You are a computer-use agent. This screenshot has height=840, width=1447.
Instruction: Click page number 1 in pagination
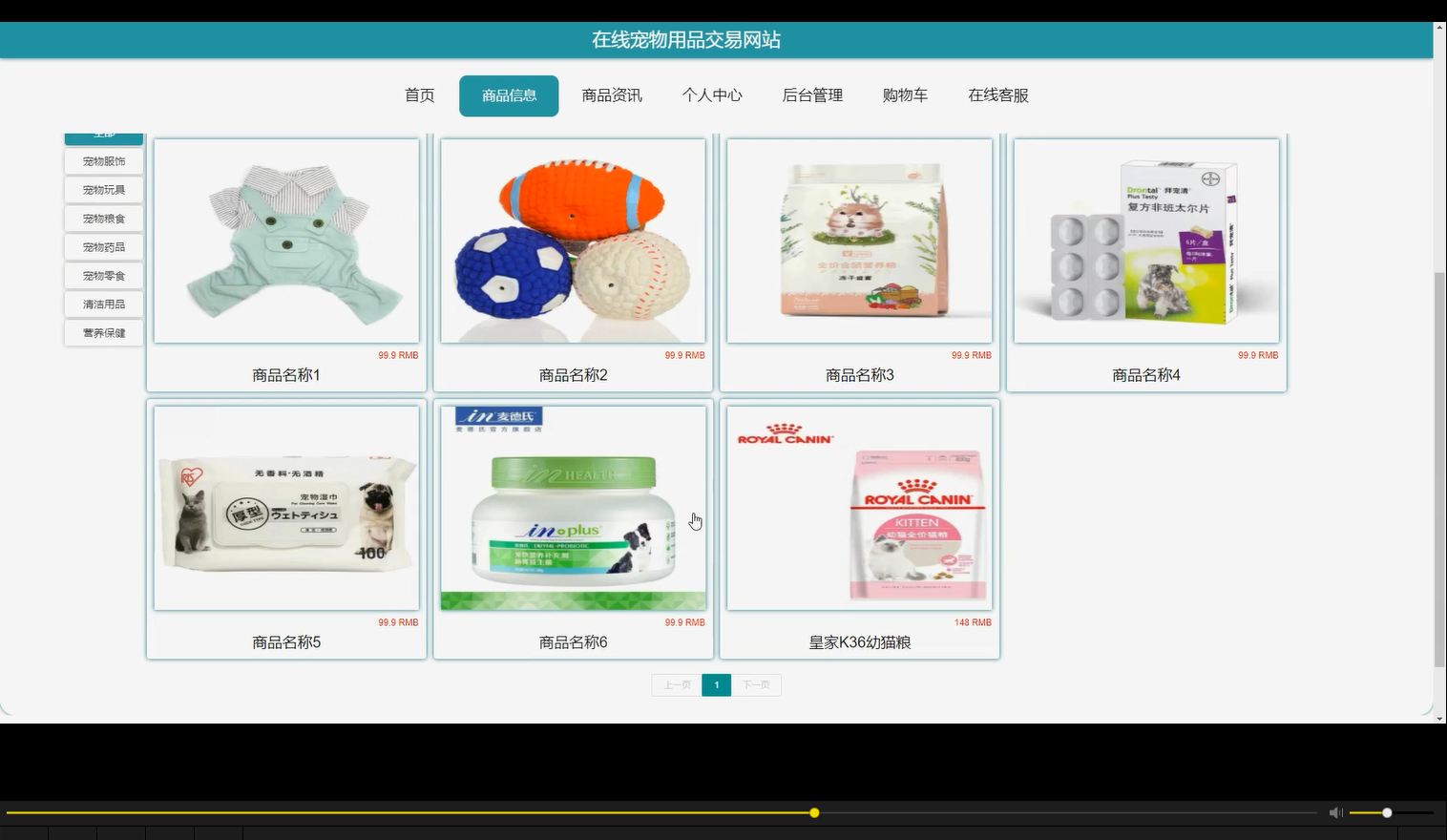716,684
